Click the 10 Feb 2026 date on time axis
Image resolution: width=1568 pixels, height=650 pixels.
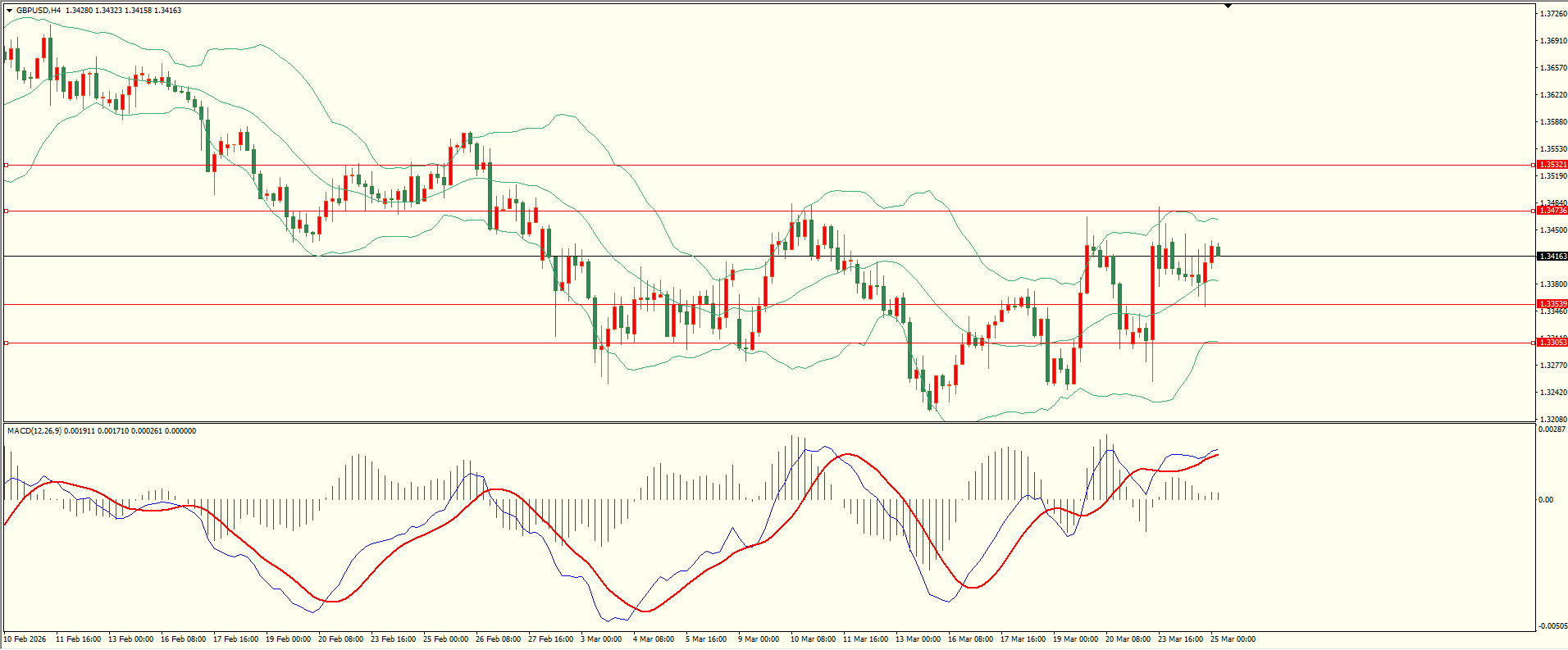(x=25, y=639)
